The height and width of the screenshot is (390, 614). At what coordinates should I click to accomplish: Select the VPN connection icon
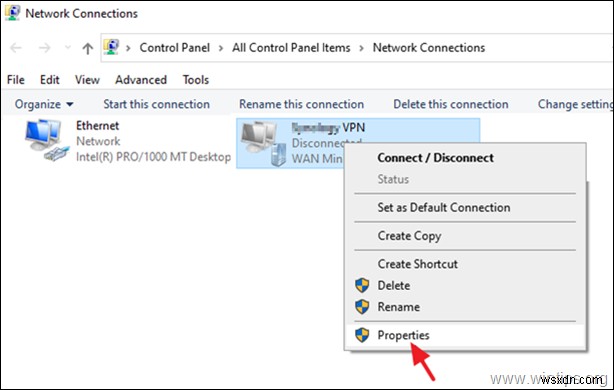pos(264,143)
